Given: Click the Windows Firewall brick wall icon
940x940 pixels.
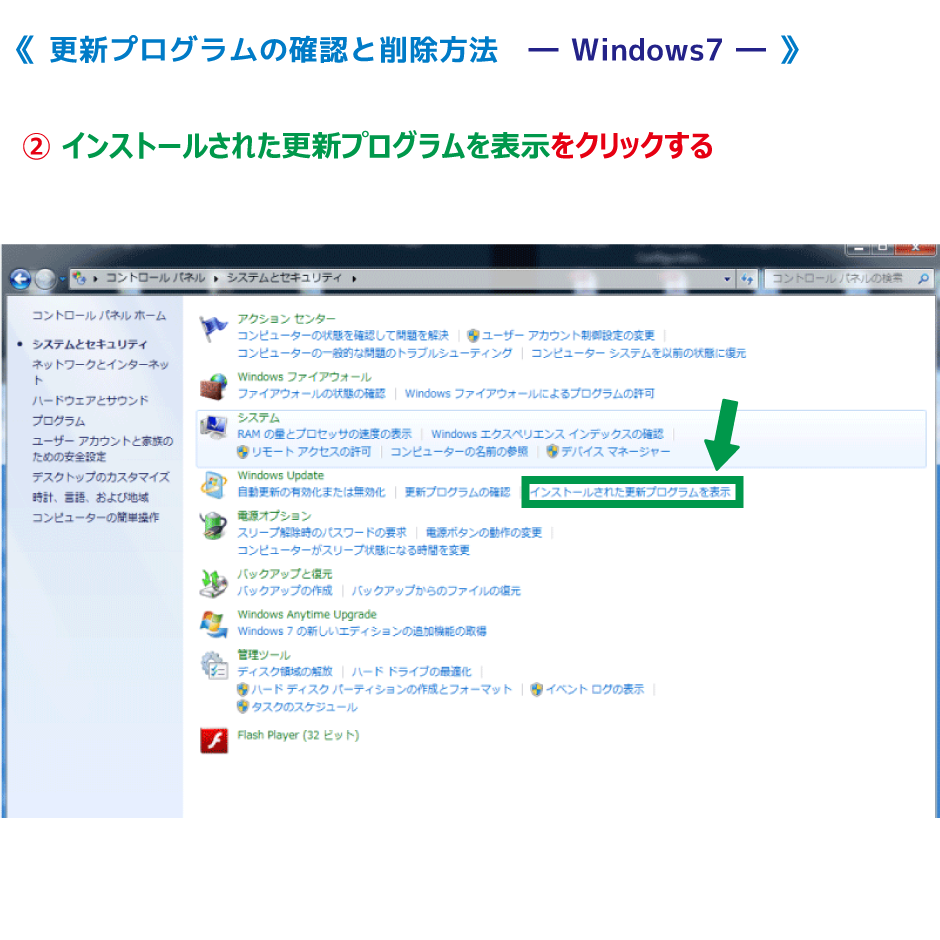Looking at the screenshot, I should coord(213,386).
